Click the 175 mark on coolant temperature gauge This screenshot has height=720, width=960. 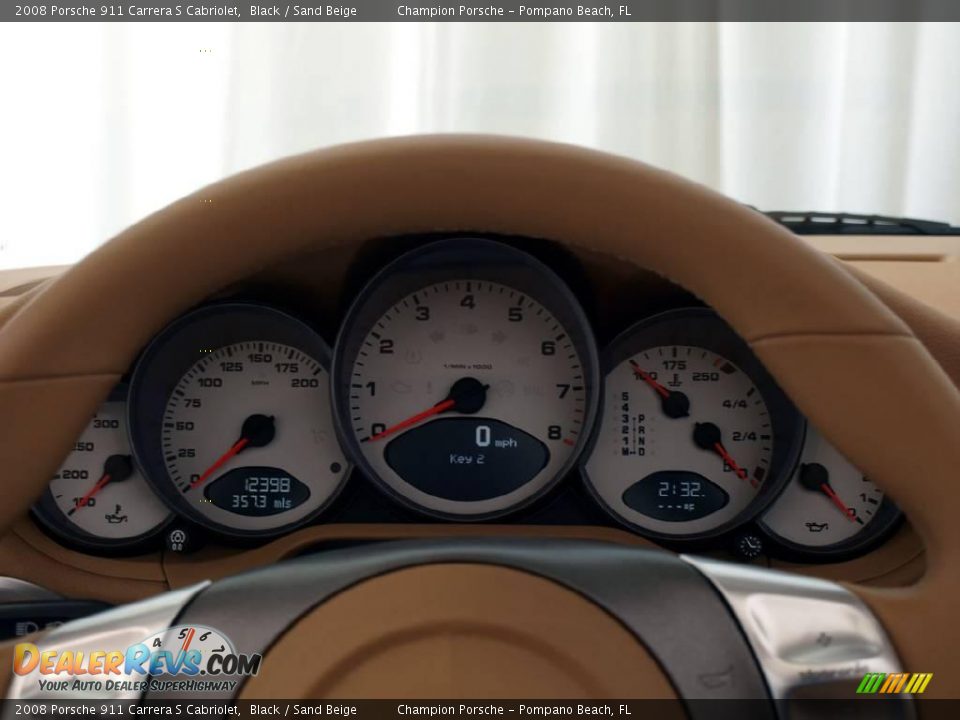(x=673, y=365)
